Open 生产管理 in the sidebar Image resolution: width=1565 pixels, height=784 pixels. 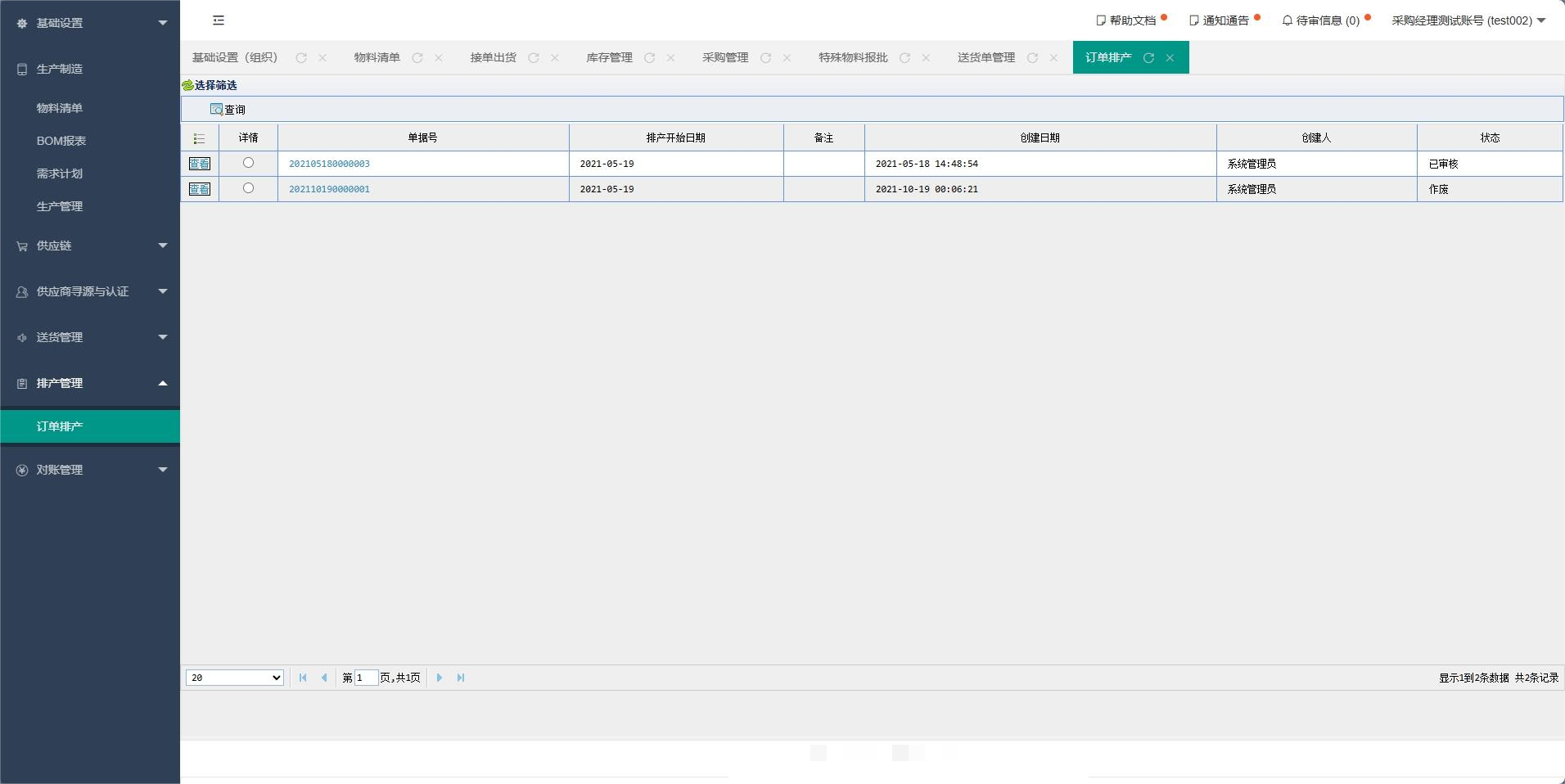coord(60,206)
